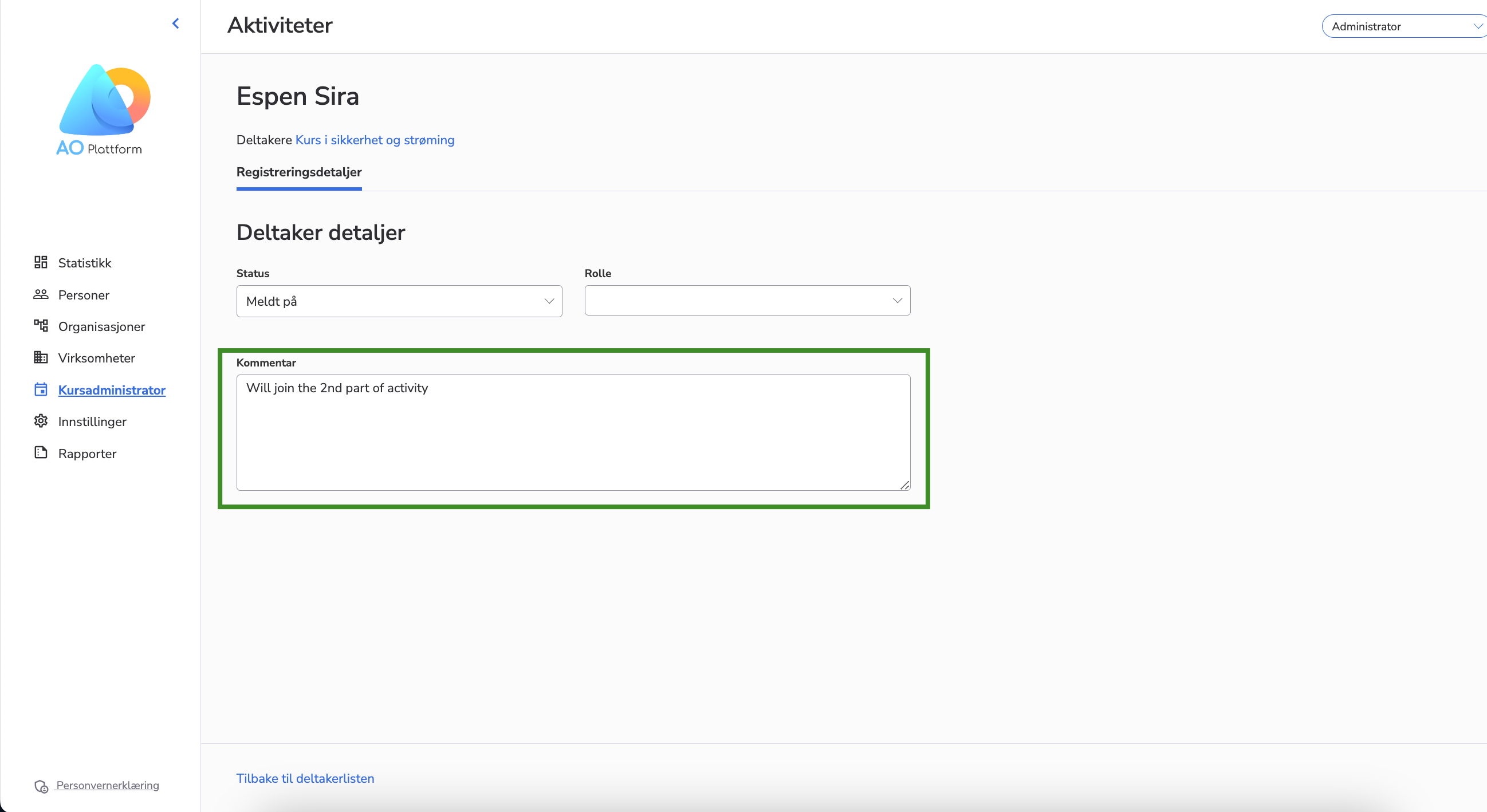This screenshot has width=1487, height=812.
Task: Click the Innstillinger gear icon
Action: pyautogui.click(x=41, y=421)
